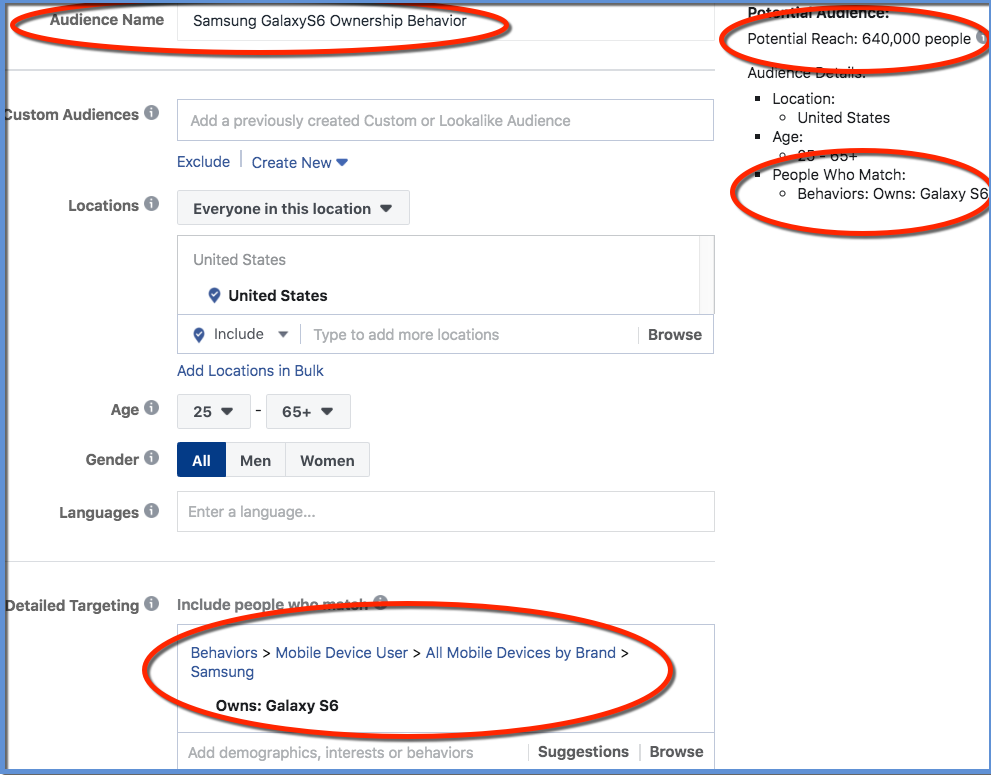Click the Enter a language field

[x=446, y=511]
